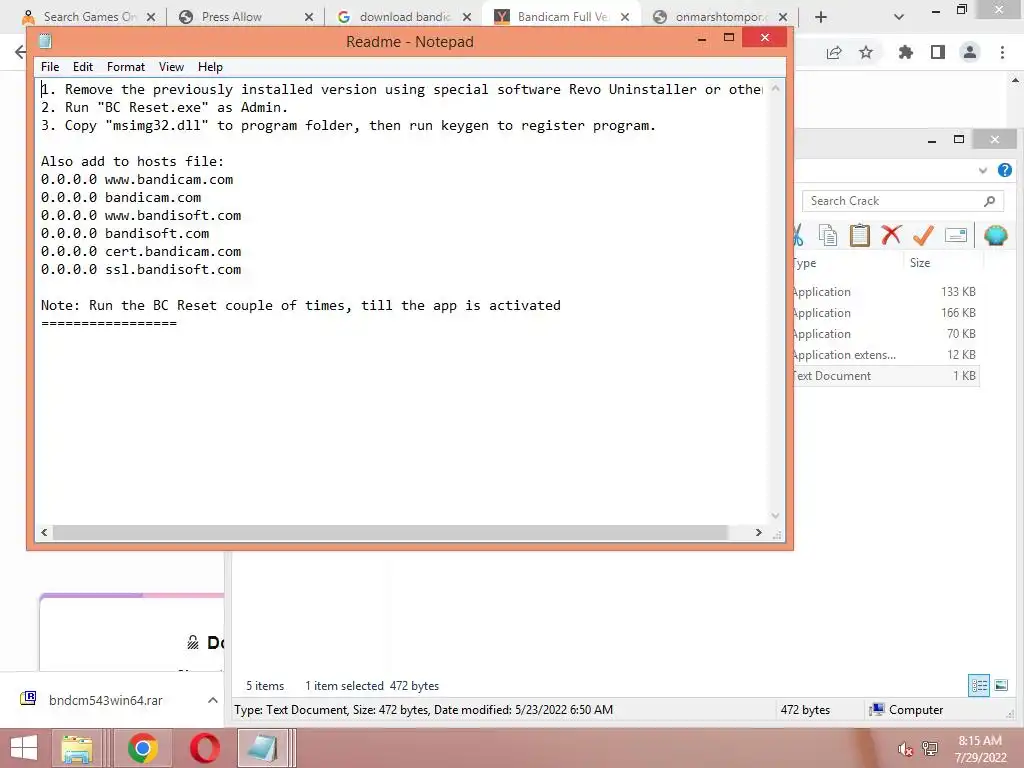The width and height of the screenshot is (1024, 768).
Task: Click Notepad vertical scrollbar up arrow
Action: (x=775, y=88)
